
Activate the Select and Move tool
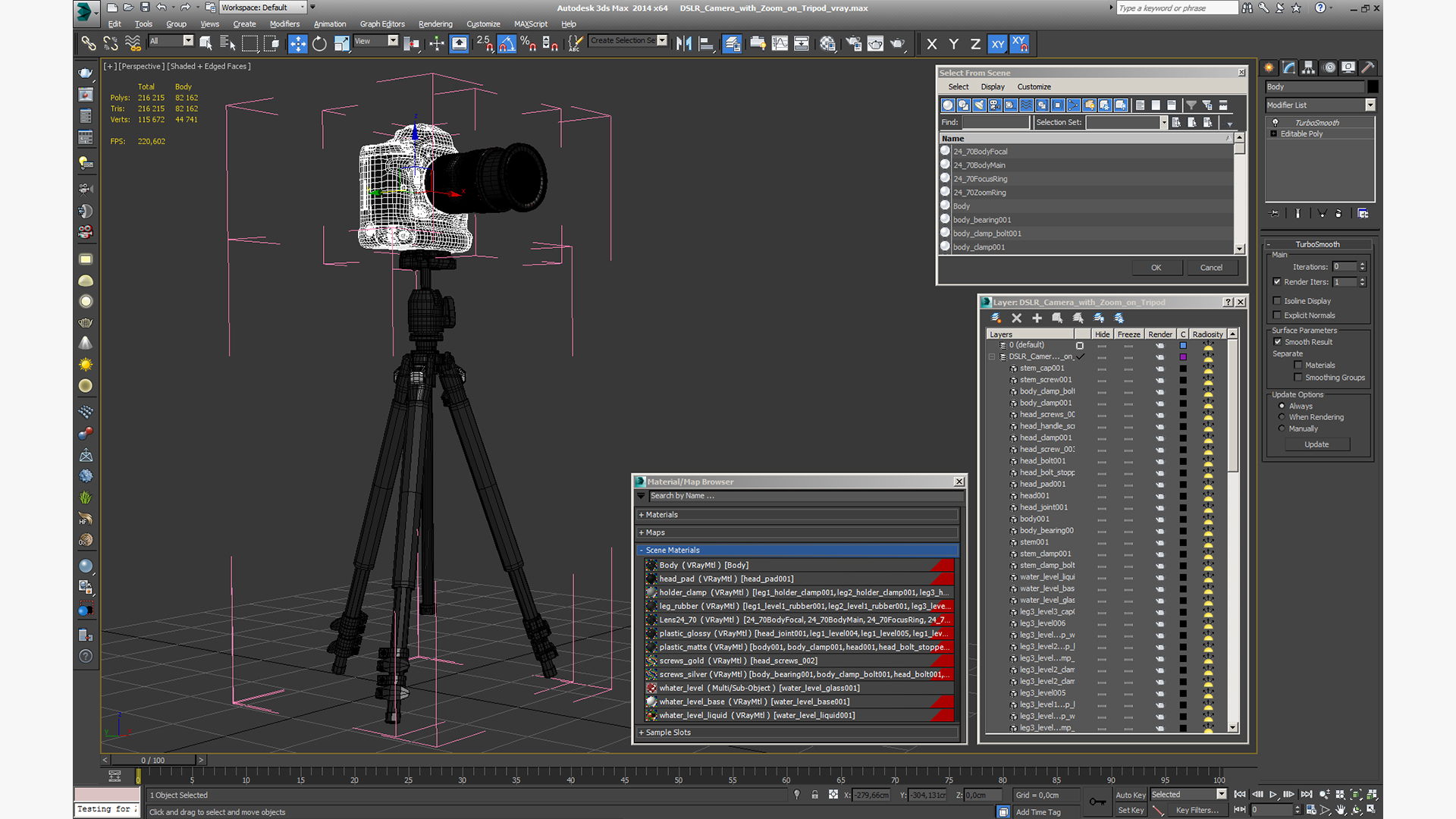click(x=298, y=43)
